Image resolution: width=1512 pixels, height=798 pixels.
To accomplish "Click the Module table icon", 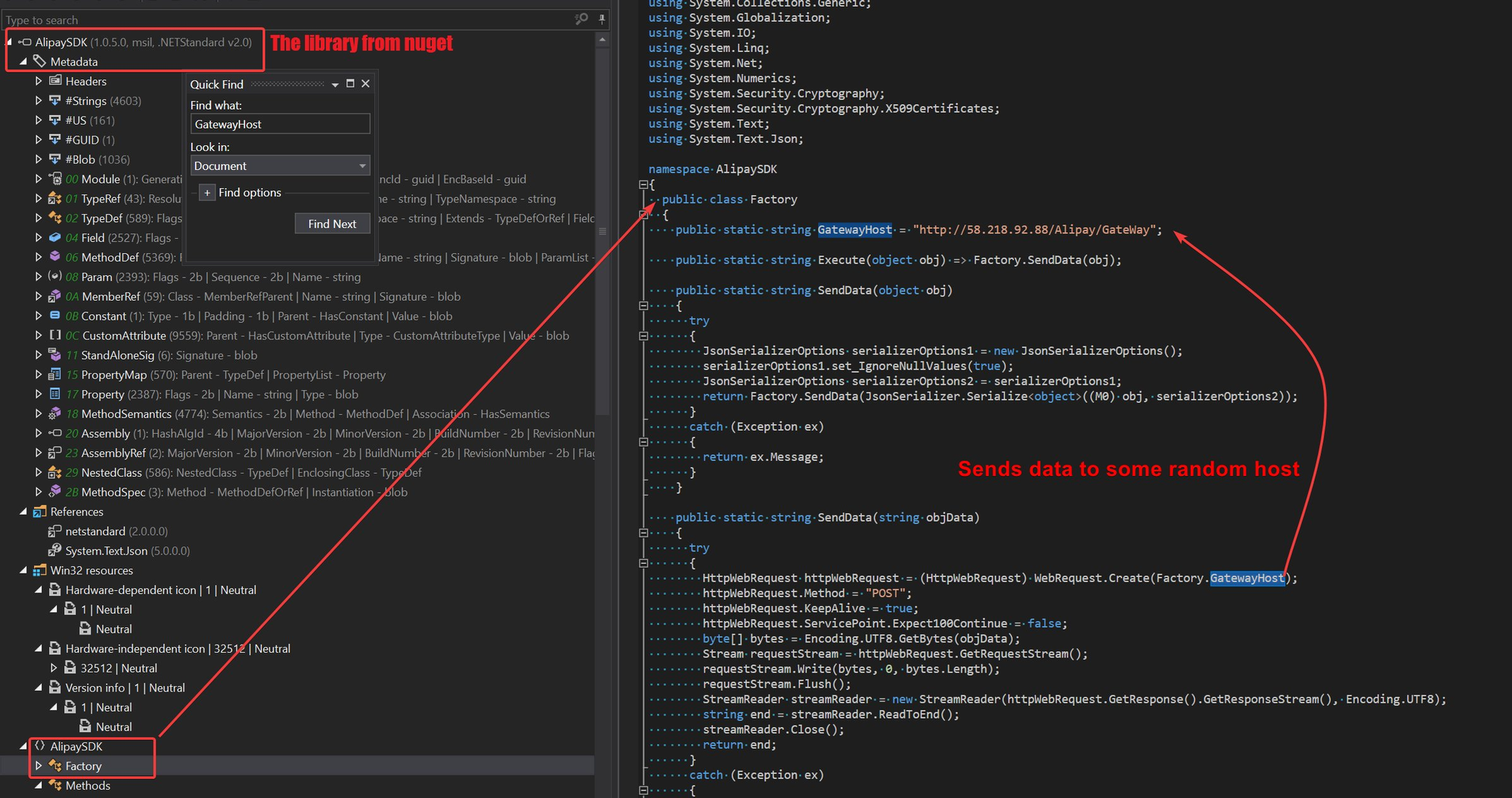I will tap(55, 179).
